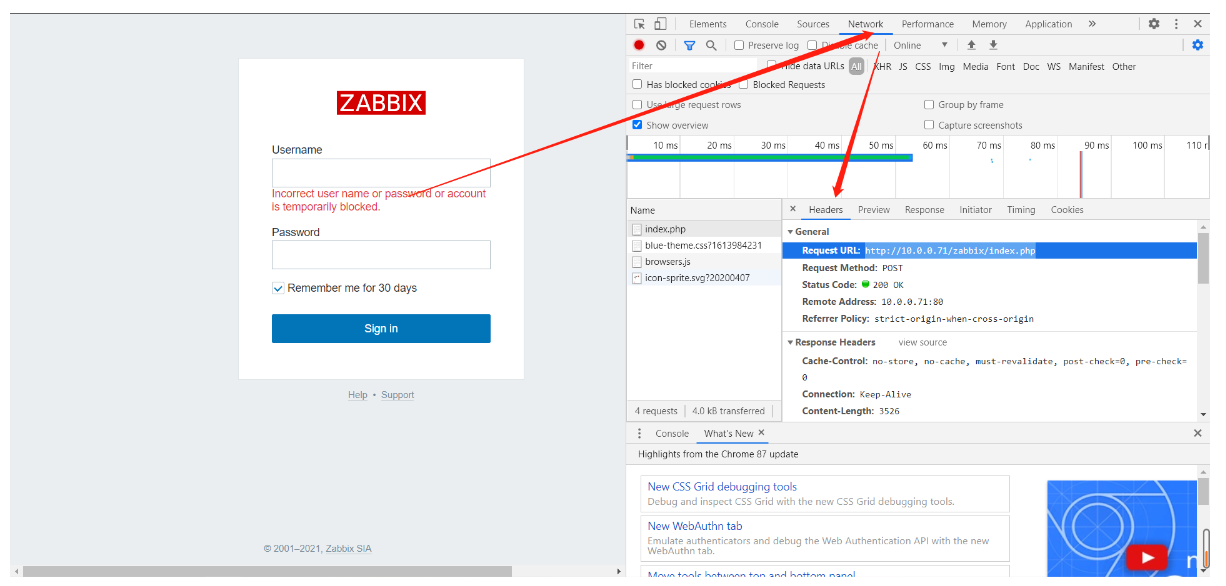The image size is (1226, 586).
Task: Toggle the device toolbar icon
Action: pos(660,24)
